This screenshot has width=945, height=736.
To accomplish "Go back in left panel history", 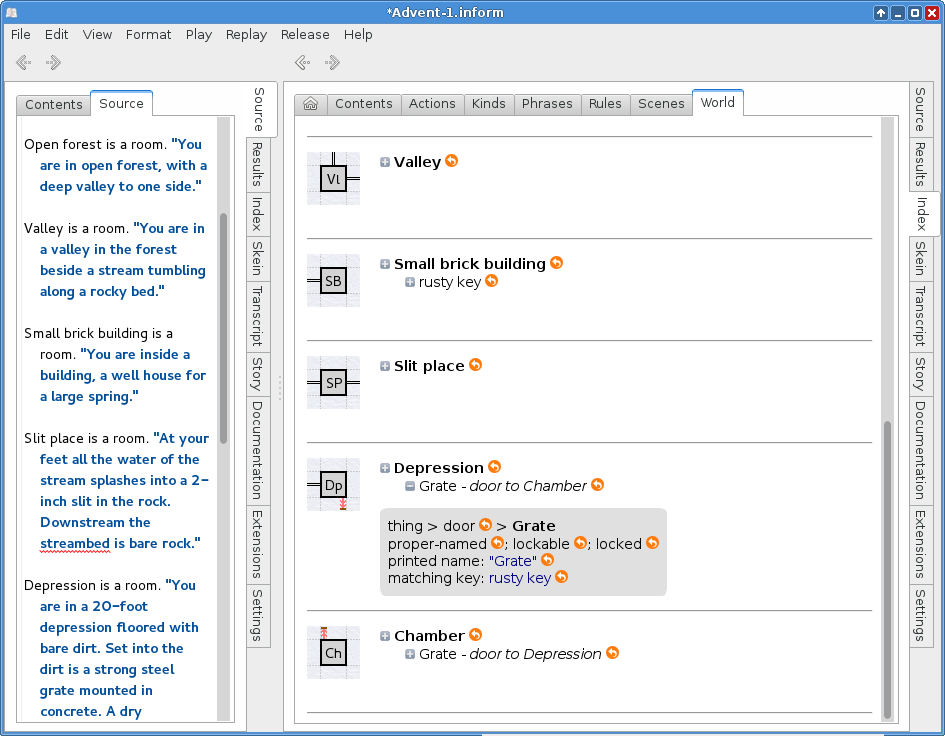I will [x=24, y=62].
